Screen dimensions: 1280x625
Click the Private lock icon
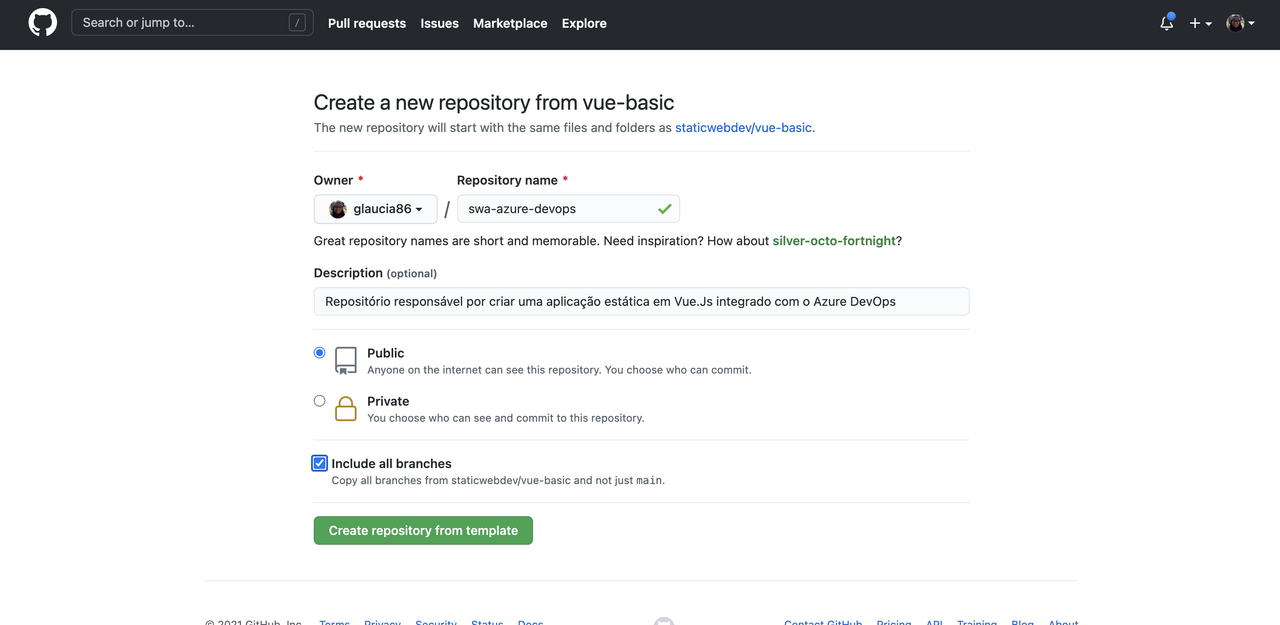click(x=346, y=409)
